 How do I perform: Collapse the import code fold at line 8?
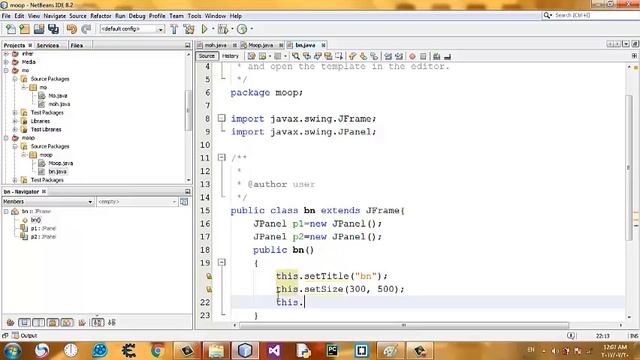(221, 118)
